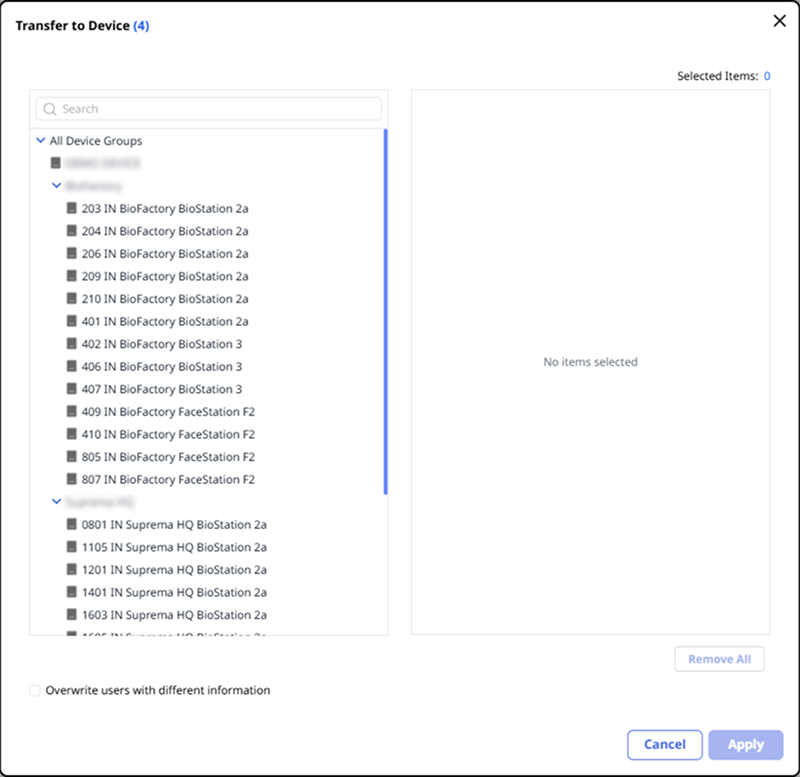Click the search magnifier icon

point(50,109)
